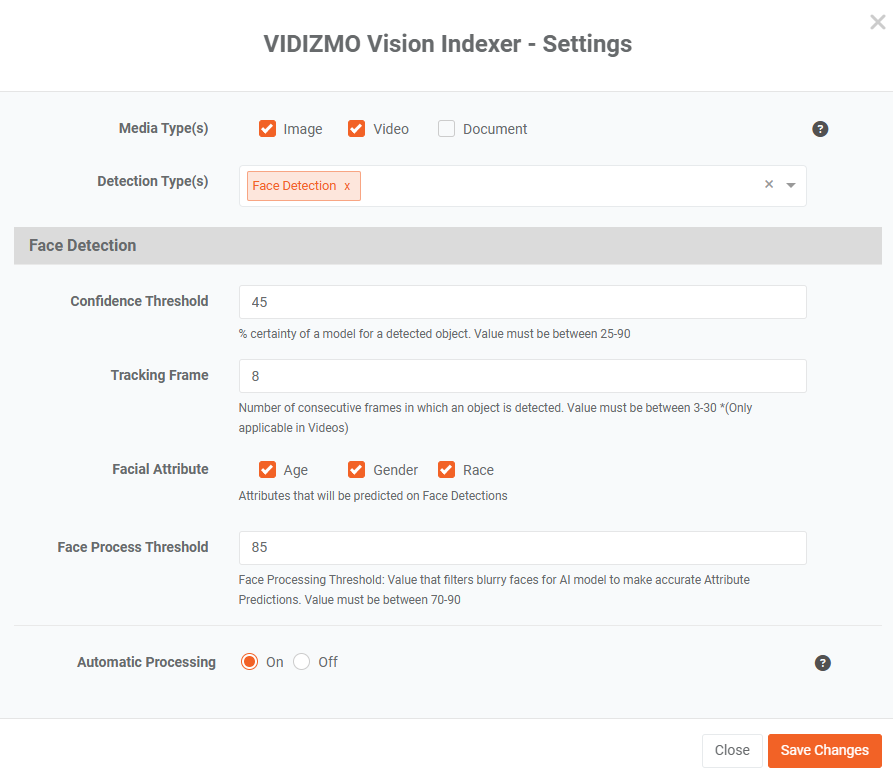This screenshot has height=780, width=893.
Task: Select Automatic Processing On
Action: click(x=249, y=662)
